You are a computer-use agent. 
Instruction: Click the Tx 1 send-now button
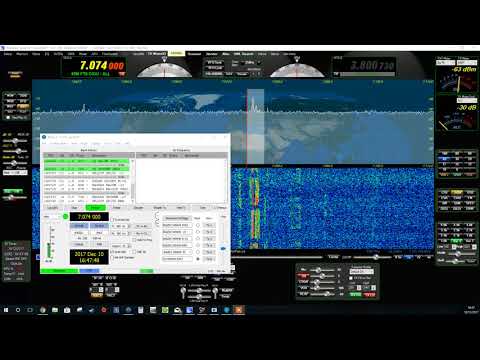click(x=209, y=225)
